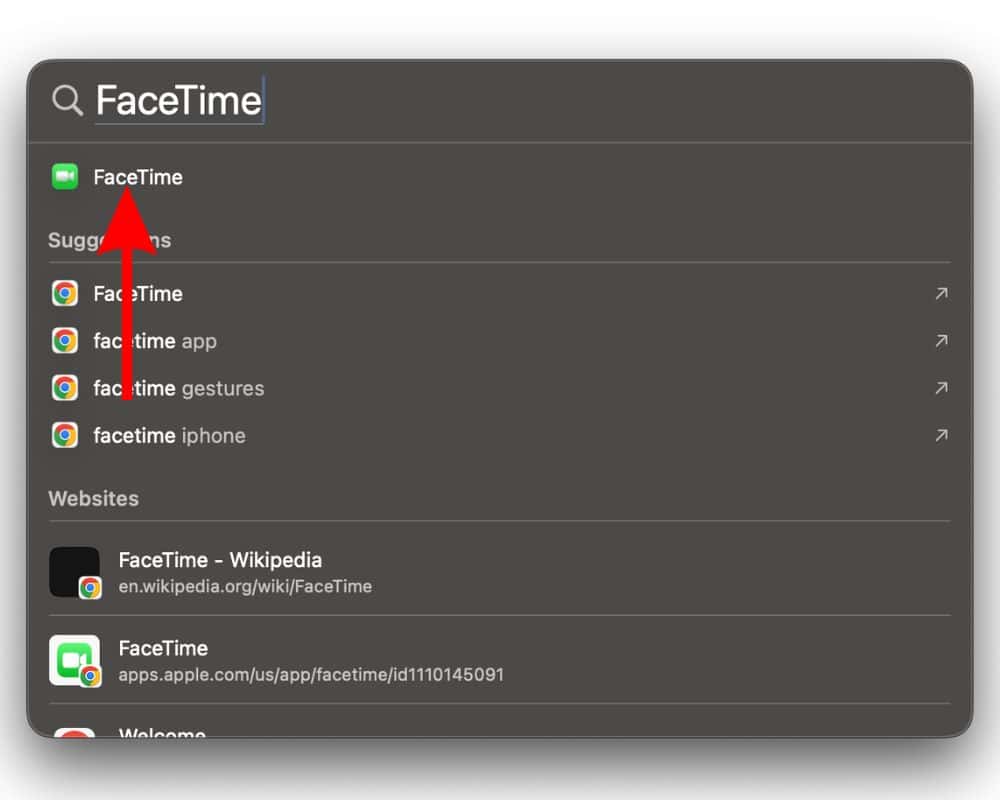
Task: Open the black Wikipedia website thumbnail
Action: pyautogui.click(x=74, y=572)
